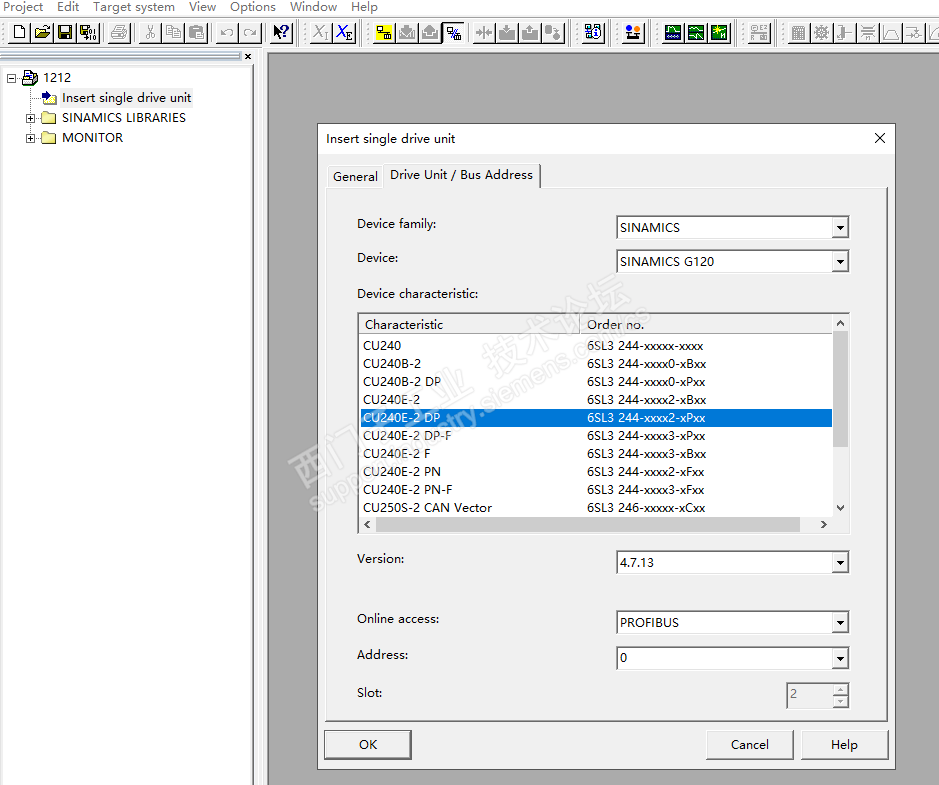The width and height of the screenshot is (939, 785).
Task: Click the Save project floppy icon
Action: click(65, 32)
